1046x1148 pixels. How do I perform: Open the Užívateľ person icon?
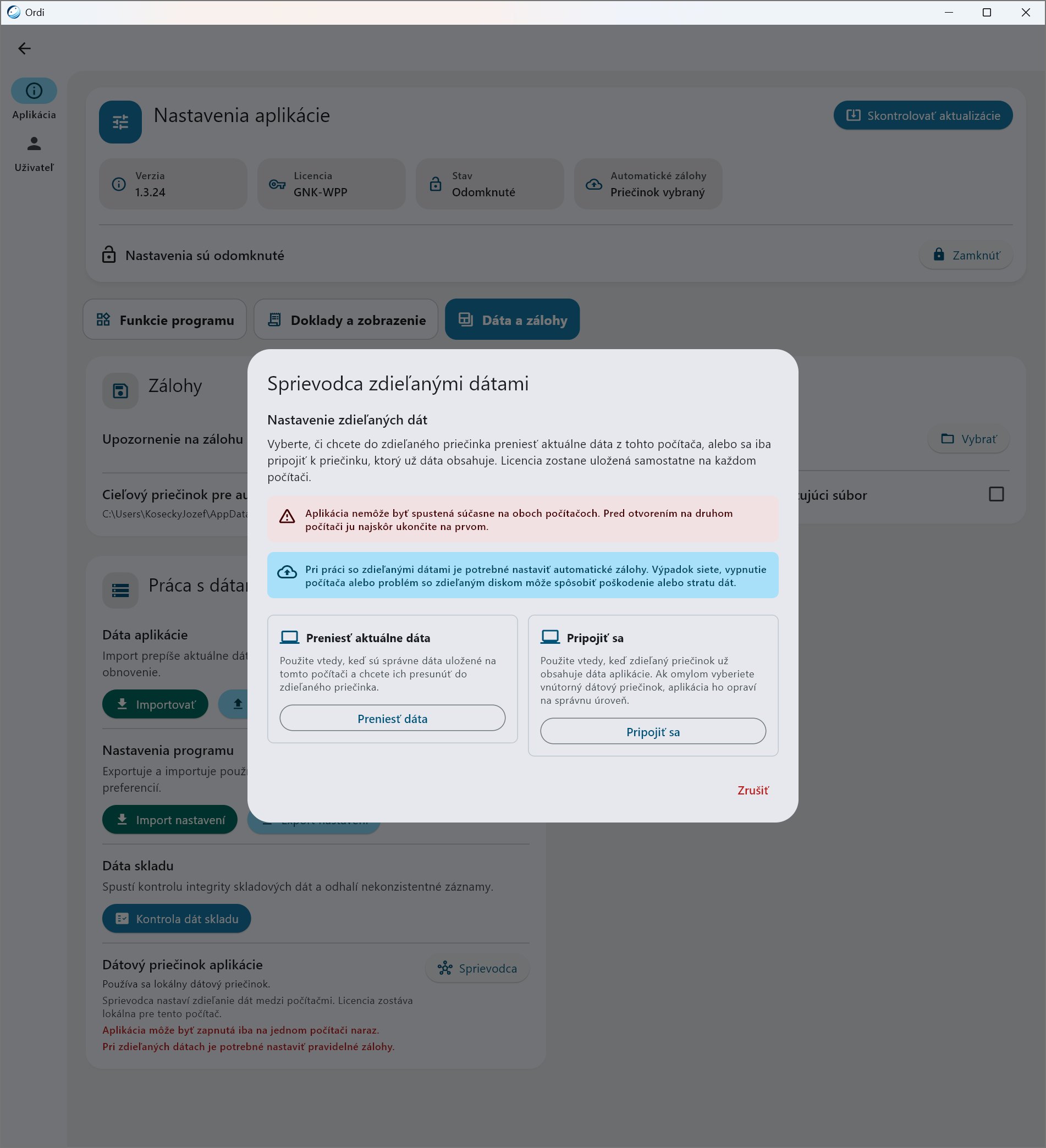pos(34,143)
